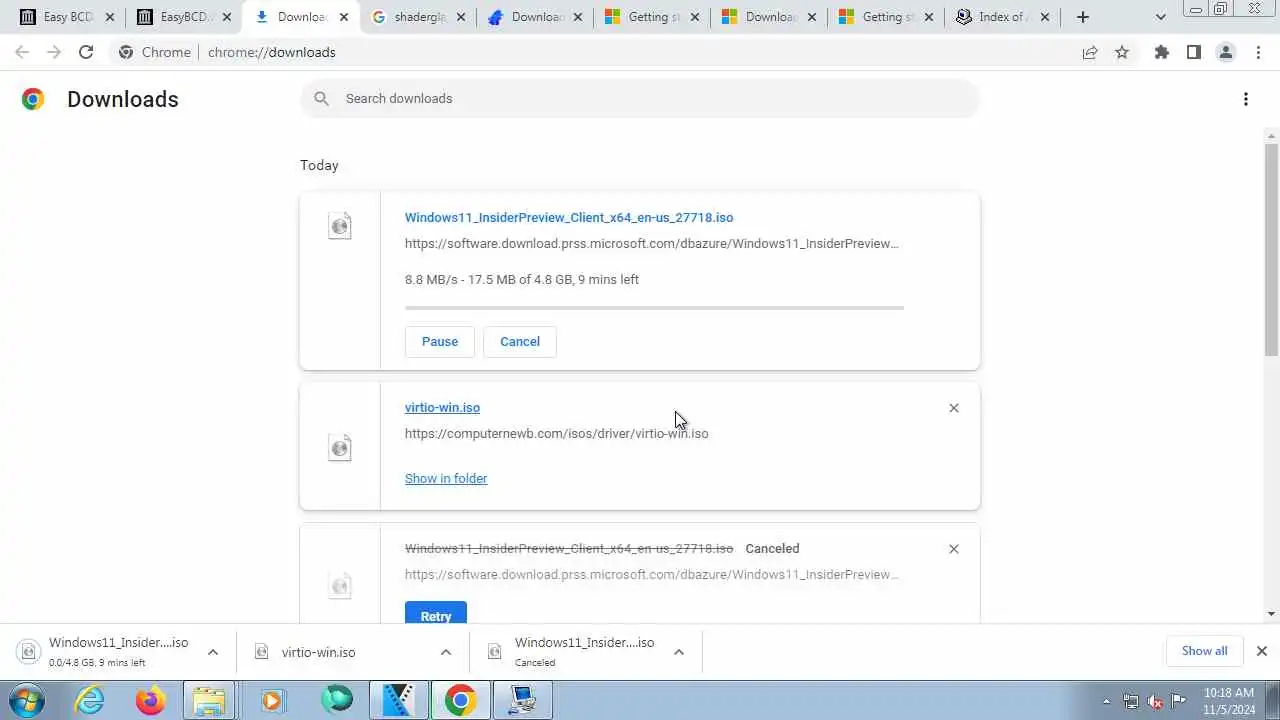The width and height of the screenshot is (1280, 720).
Task: Click the magnifier icon in search downloads
Action: (321, 98)
